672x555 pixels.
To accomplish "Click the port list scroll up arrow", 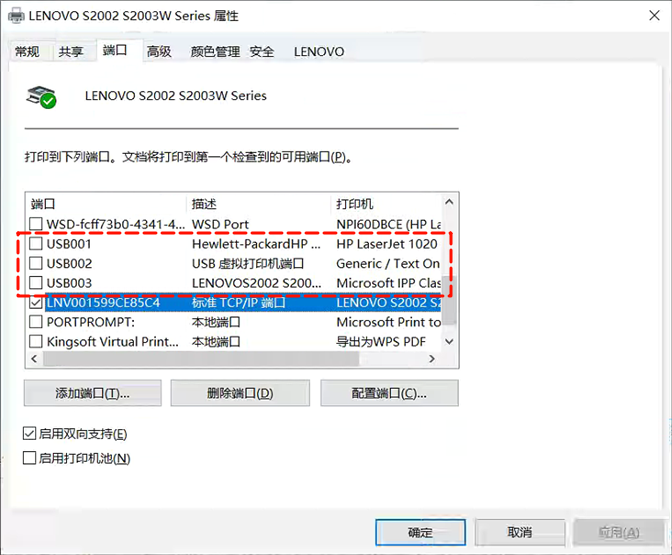I will click(449, 202).
